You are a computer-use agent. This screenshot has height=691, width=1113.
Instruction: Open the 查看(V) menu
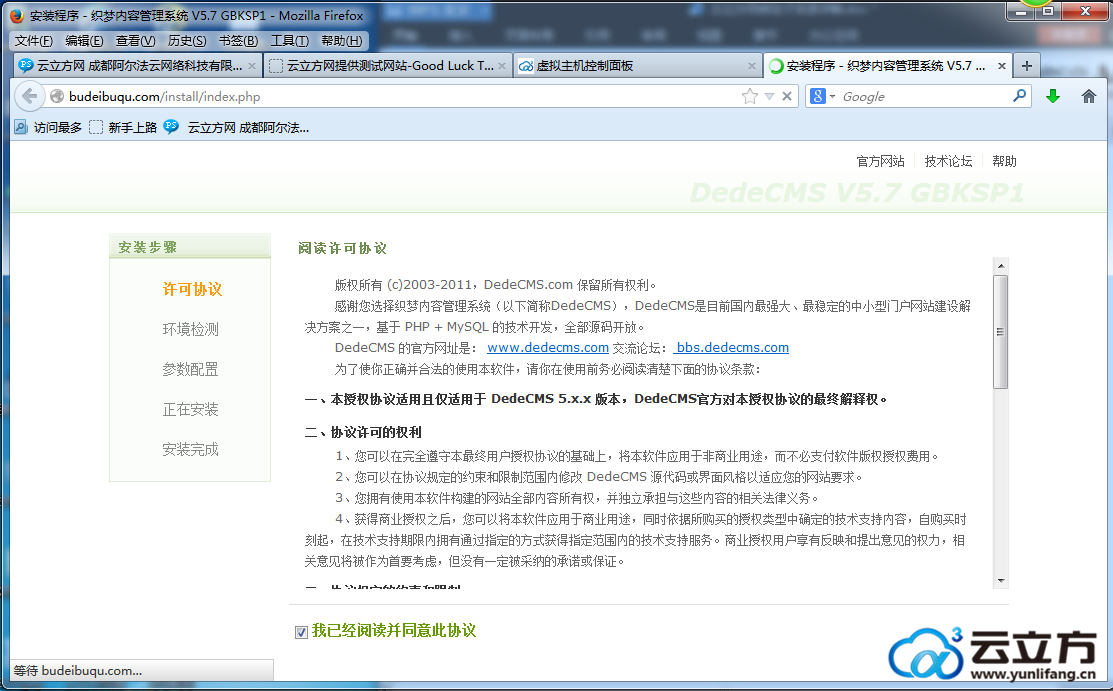pyautogui.click(x=136, y=41)
